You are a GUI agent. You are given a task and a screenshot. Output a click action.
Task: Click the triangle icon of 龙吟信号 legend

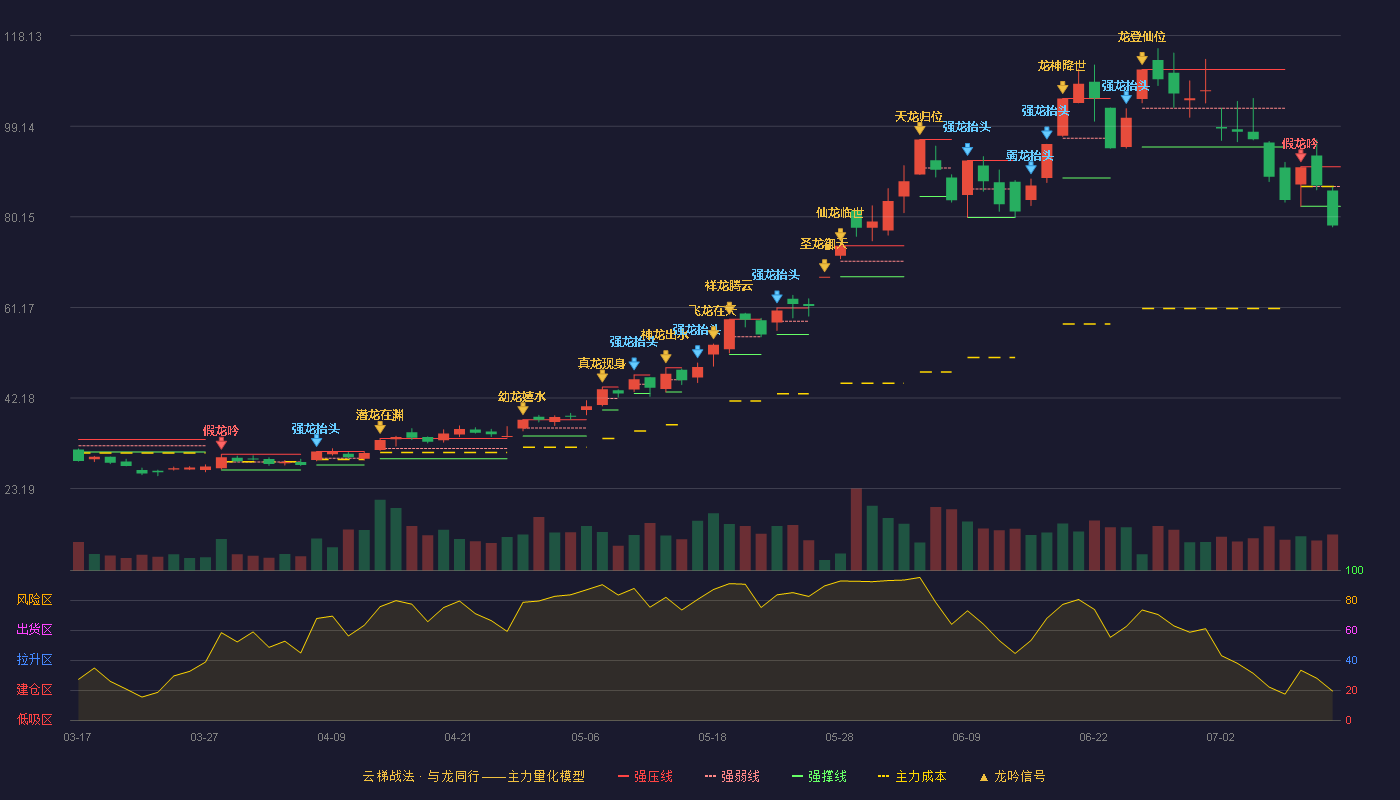[983, 777]
